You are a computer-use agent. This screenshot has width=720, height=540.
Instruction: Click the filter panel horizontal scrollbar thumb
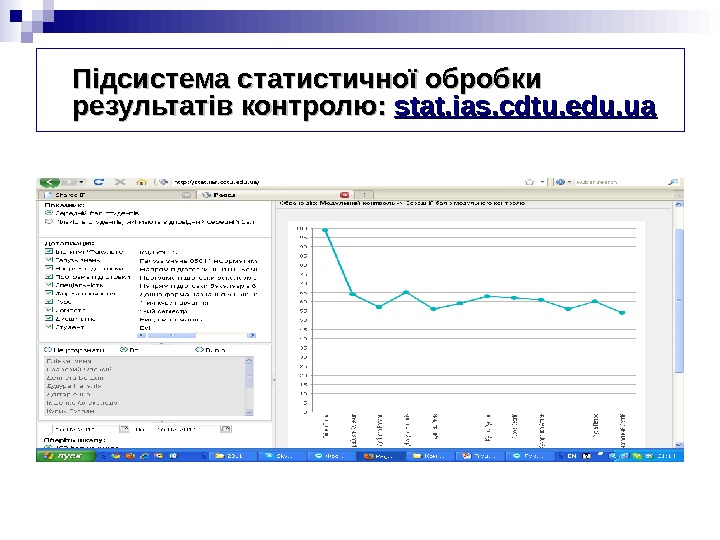[x=172, y=336]
